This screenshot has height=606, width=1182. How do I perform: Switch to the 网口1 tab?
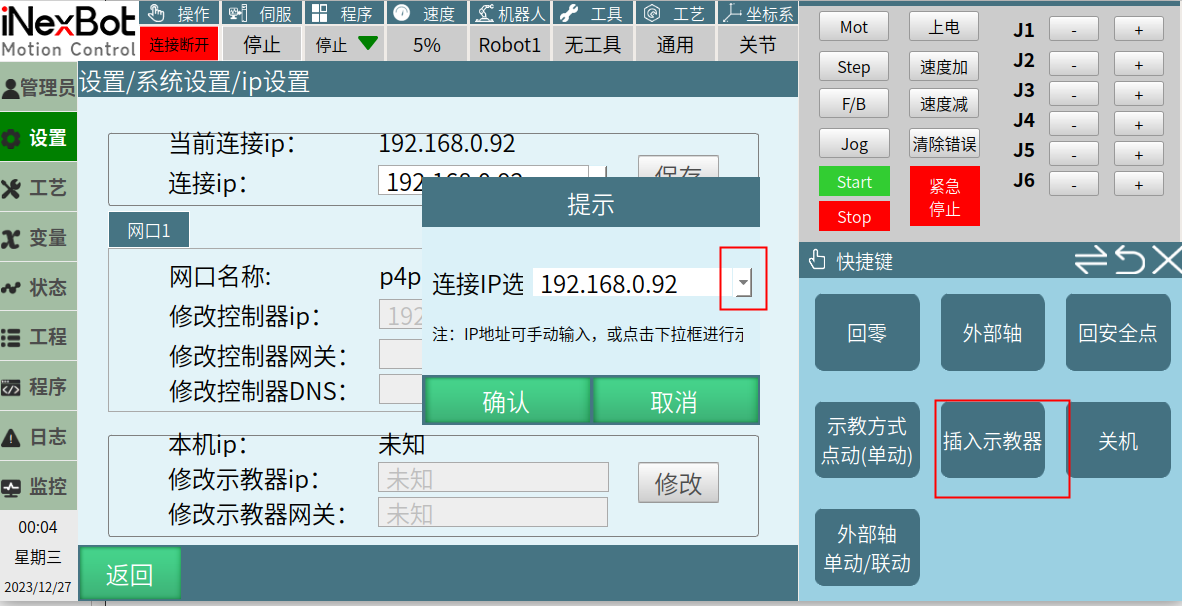coord(149,231)
